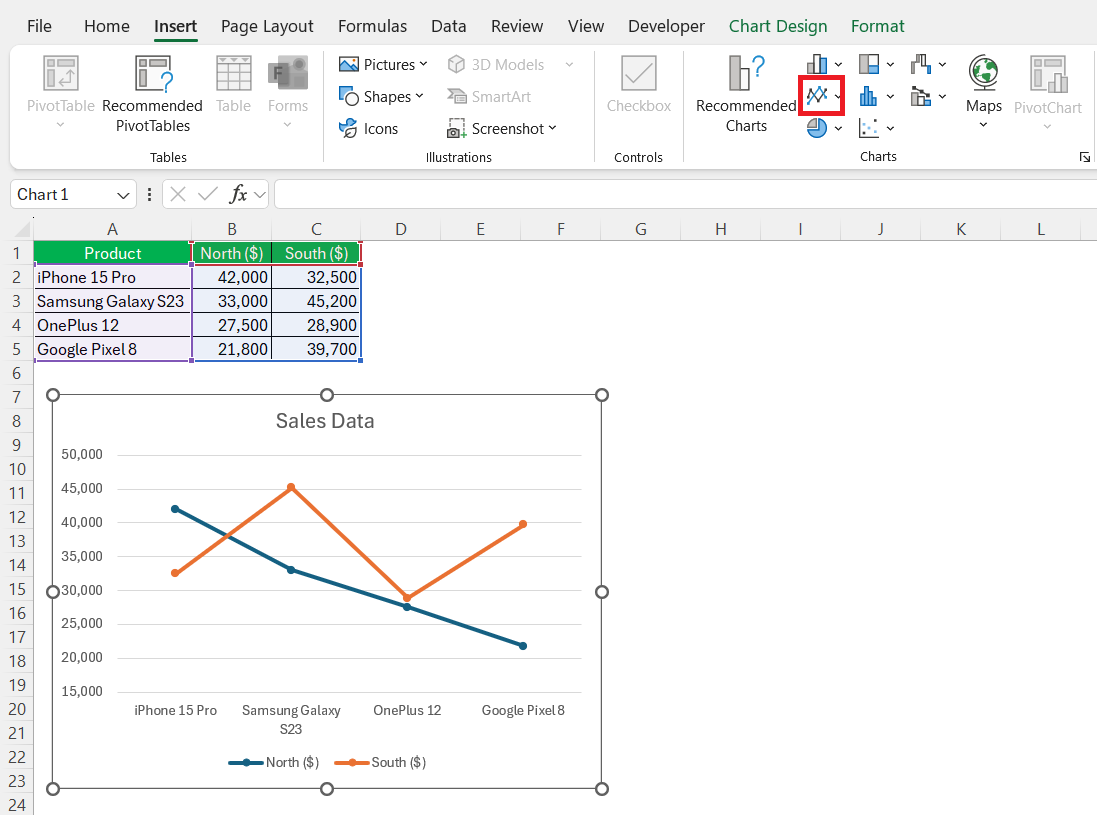This screenshot has height=815, width=1097.
Task: Insert a statistic histogram chart
Action: (x=869, y=96)
